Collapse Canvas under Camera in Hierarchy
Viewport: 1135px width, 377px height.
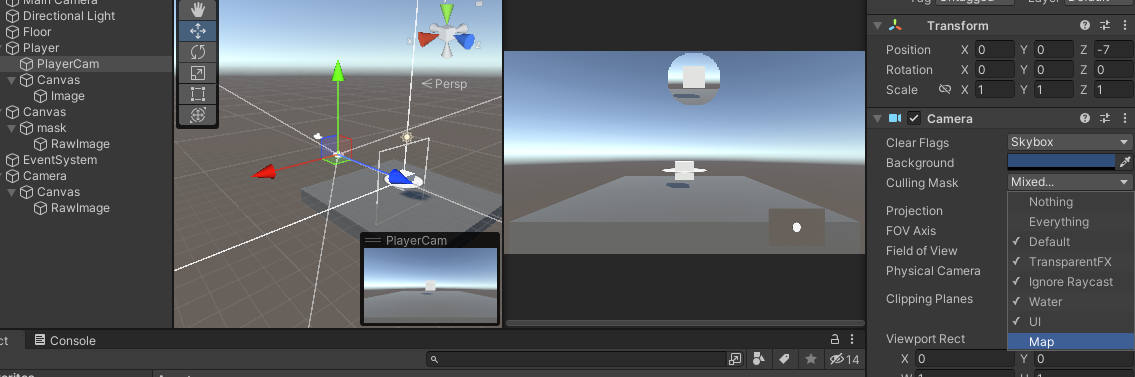pos(11,192)
